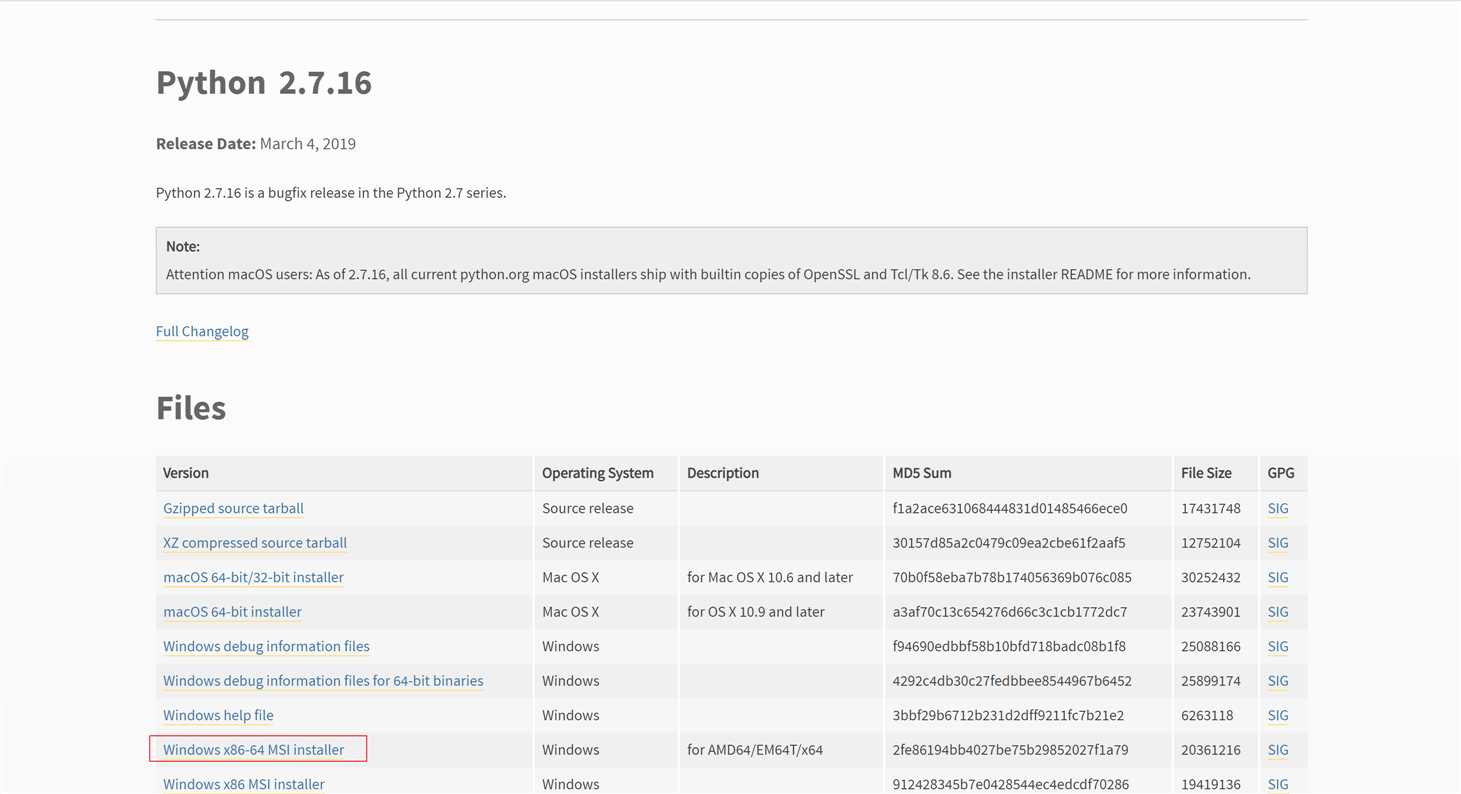
Task: Open SIG in the 25088166 file size row
Action: [x=1278, y=646]
